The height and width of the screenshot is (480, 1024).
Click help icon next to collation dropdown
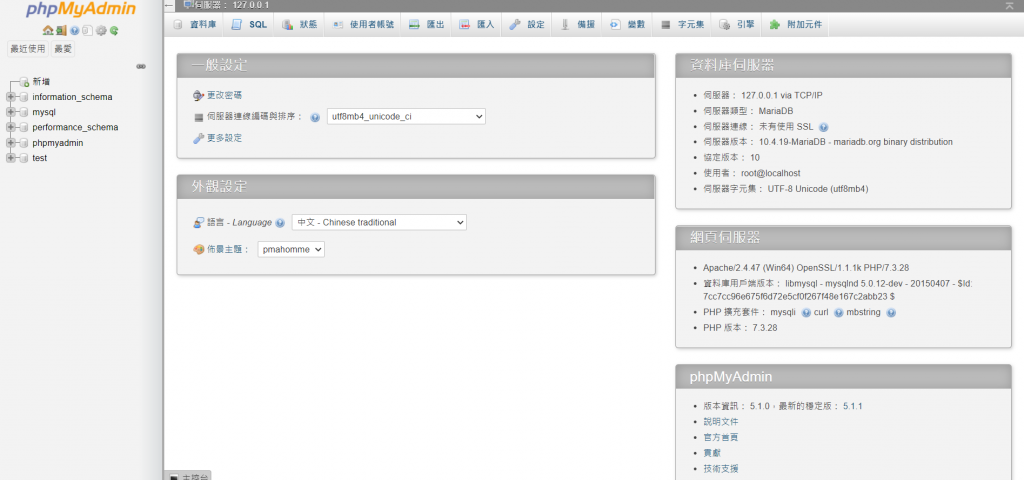pos(315,118)
